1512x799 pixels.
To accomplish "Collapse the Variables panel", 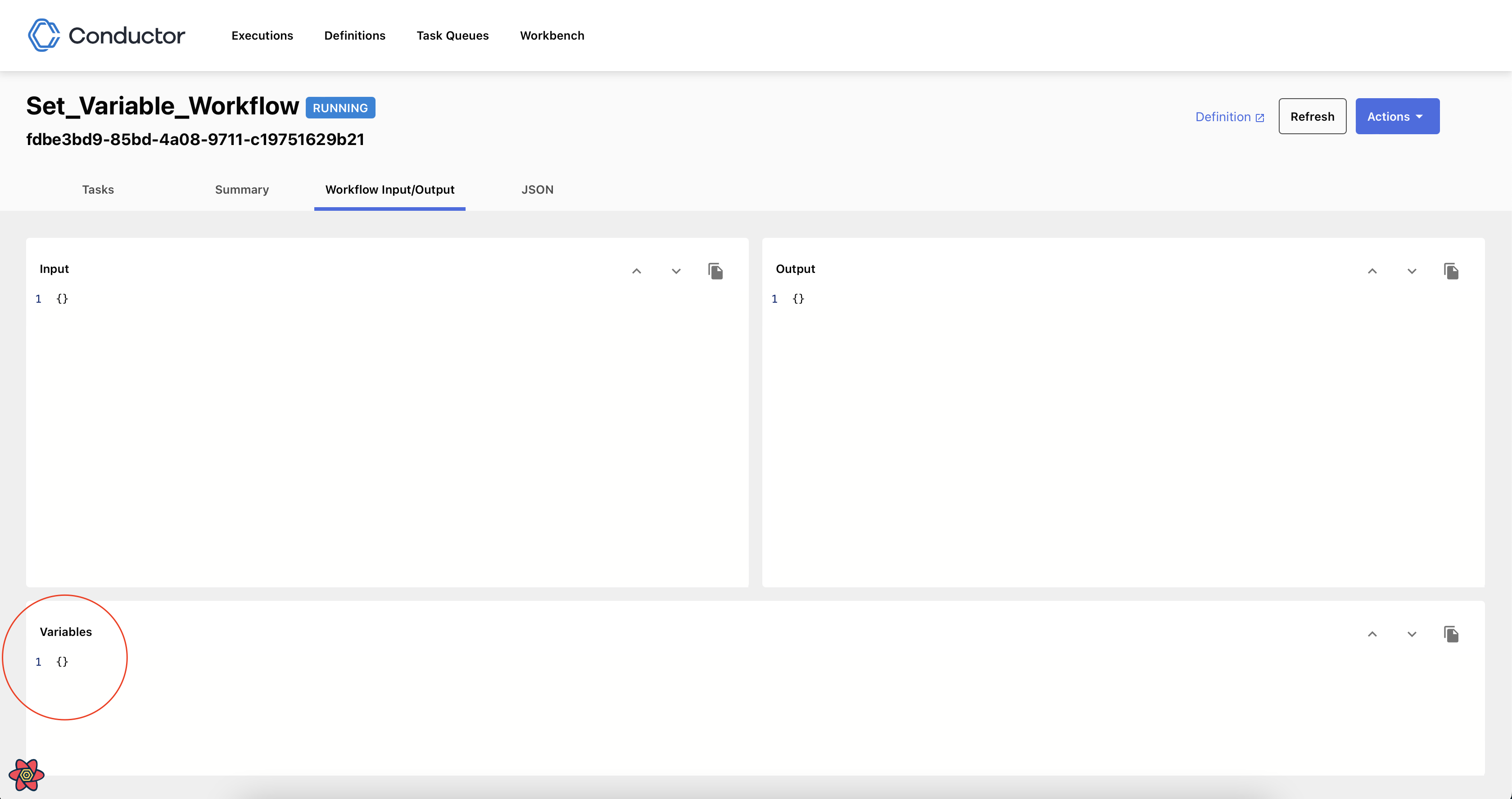I will 1372,634.
